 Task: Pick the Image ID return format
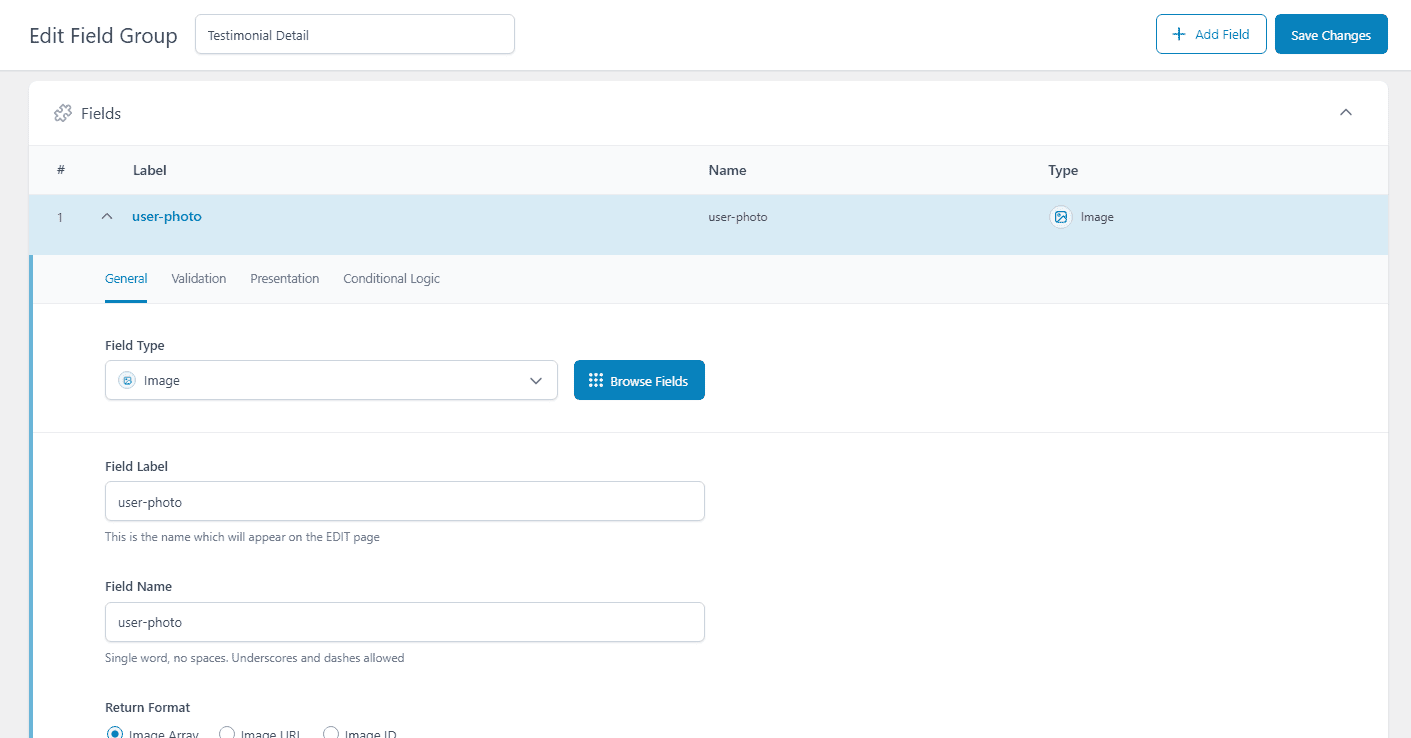331,733
